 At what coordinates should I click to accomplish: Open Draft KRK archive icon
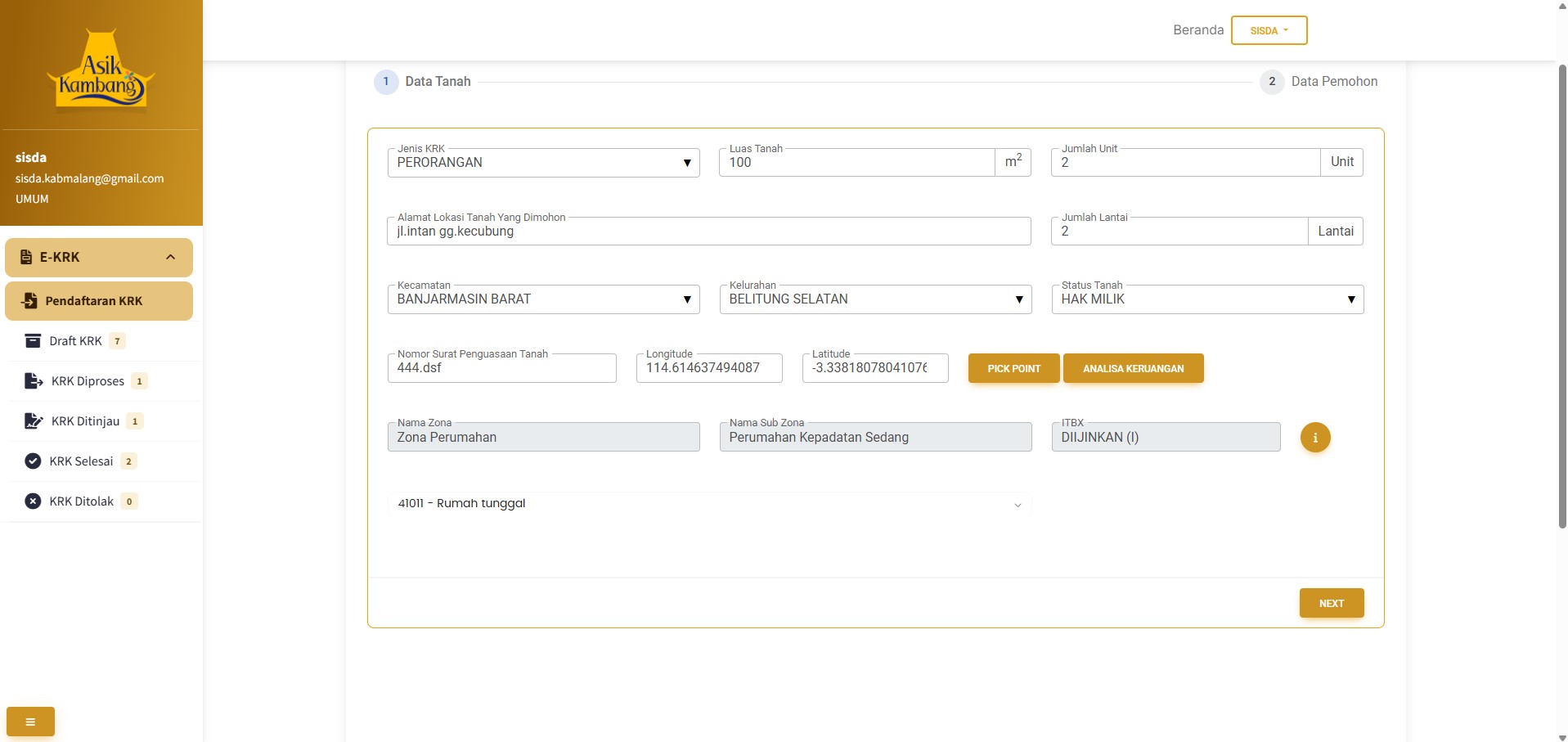tap(33, 341)
